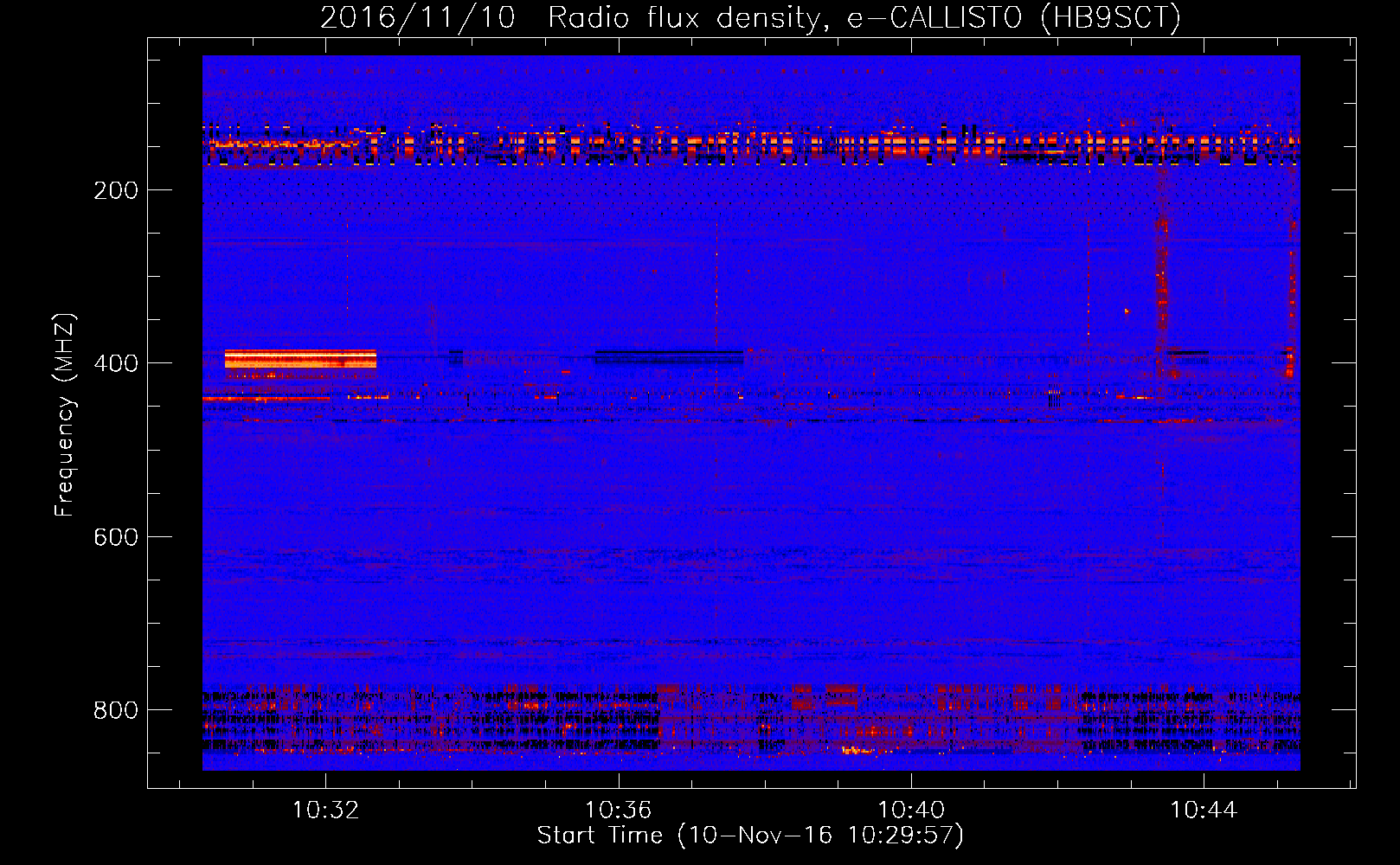Click the 10:40 time tick label

coord(911,811)
